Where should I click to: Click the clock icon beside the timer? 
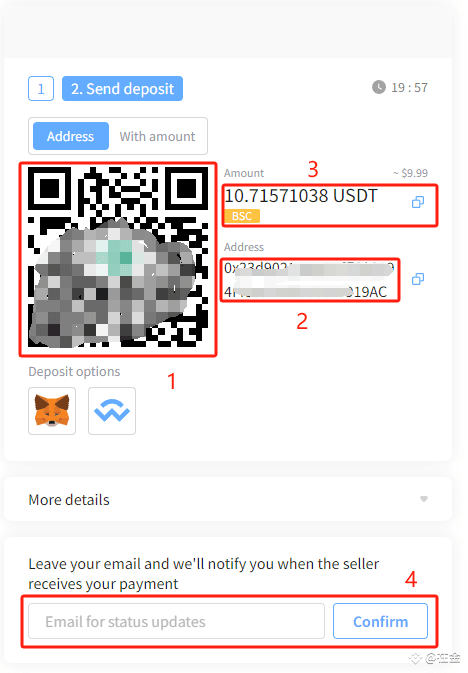pyautogui.click(x=379, y=87)
